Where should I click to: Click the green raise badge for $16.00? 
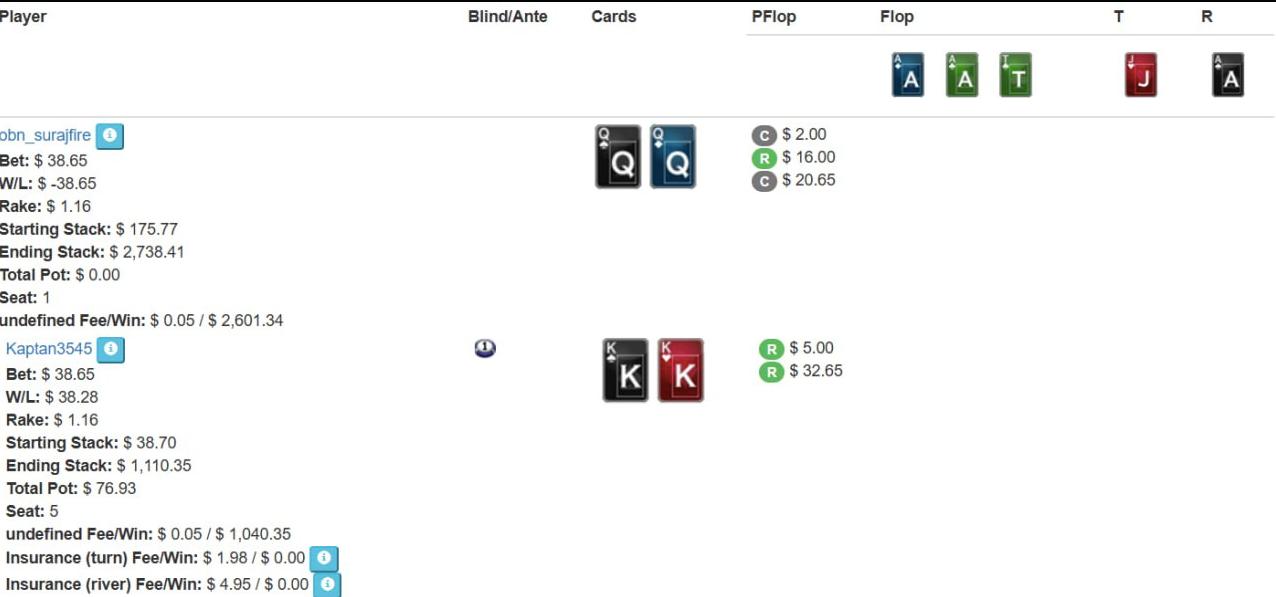pyautogui.click(x=764, y=158)
